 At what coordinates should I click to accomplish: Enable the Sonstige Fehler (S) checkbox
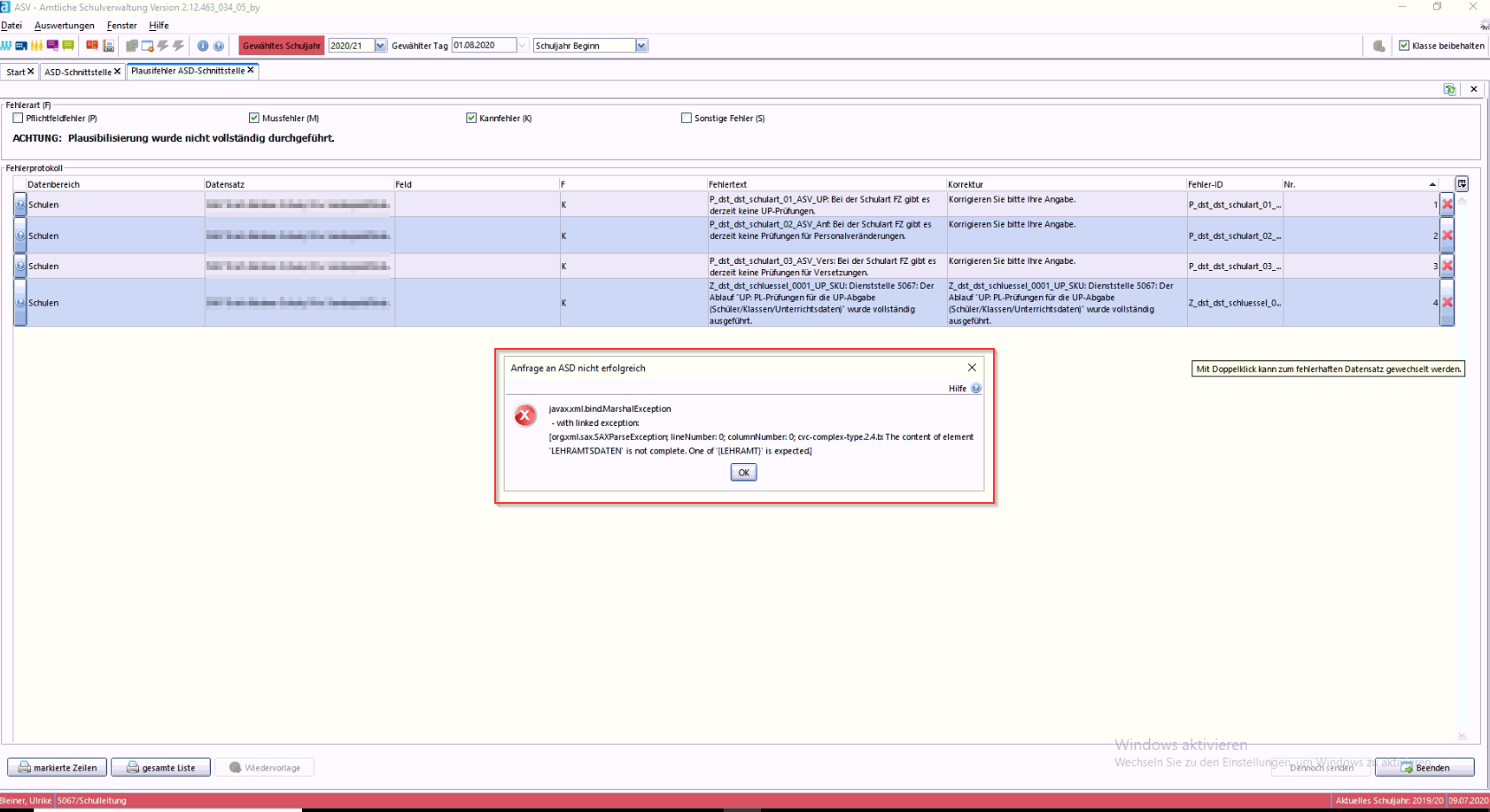tap(687, 118)
